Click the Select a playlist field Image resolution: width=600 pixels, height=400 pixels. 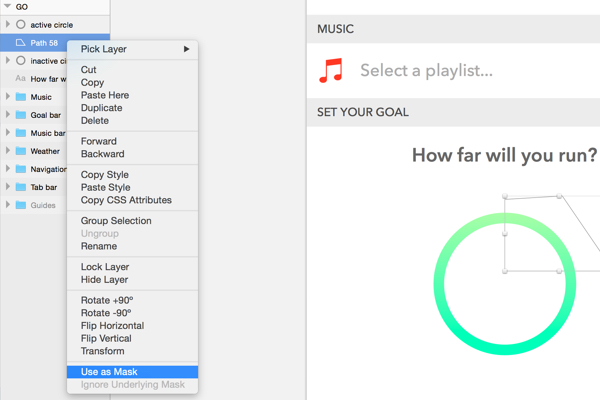click(x=426, y=70)
